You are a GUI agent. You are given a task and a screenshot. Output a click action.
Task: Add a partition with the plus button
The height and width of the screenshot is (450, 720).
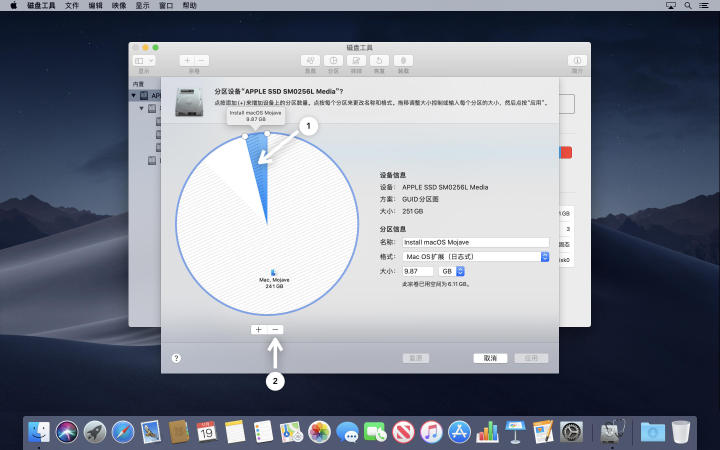coord(259,330)
